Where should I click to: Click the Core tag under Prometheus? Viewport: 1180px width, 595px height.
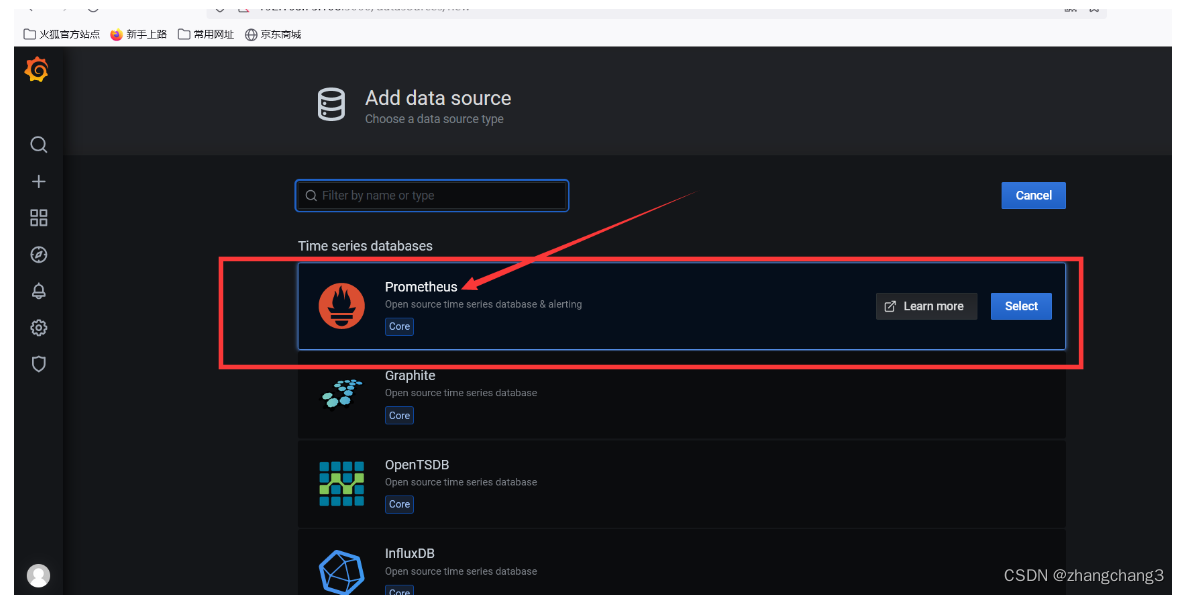(x=400, y=326)
